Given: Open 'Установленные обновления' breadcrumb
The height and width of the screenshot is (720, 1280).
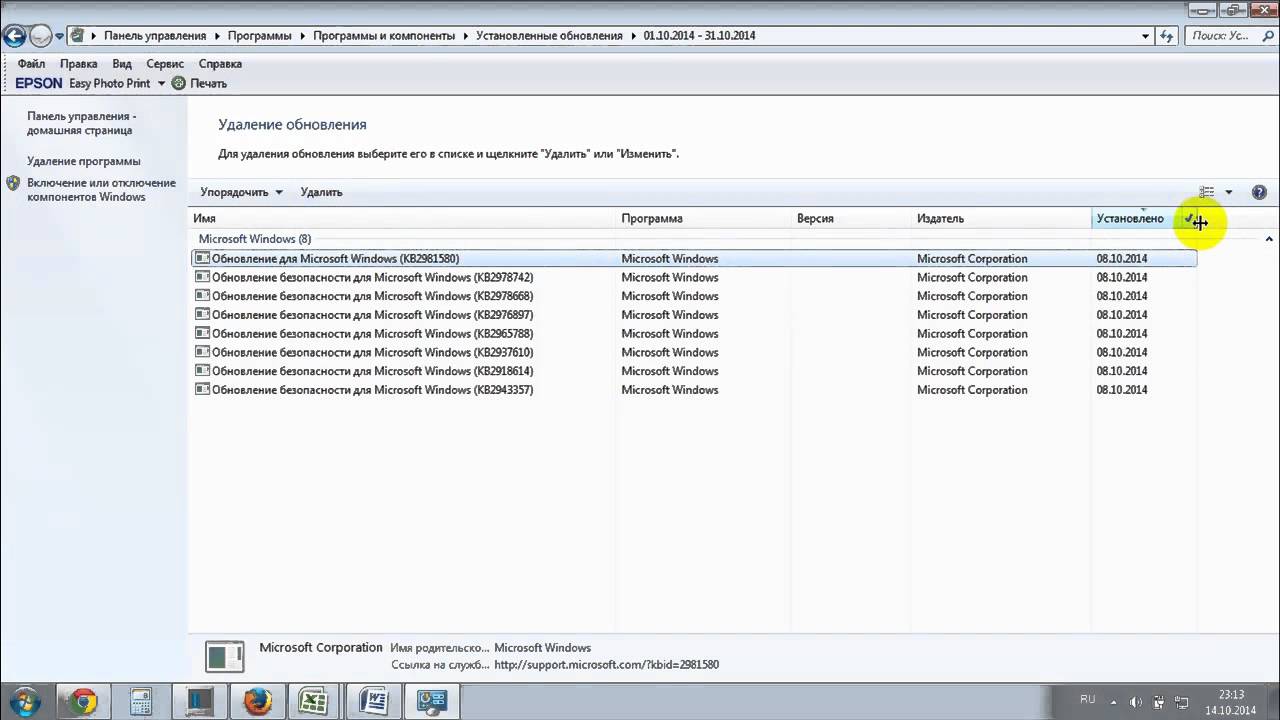Looking at the screenshot, I should point(549,36).
